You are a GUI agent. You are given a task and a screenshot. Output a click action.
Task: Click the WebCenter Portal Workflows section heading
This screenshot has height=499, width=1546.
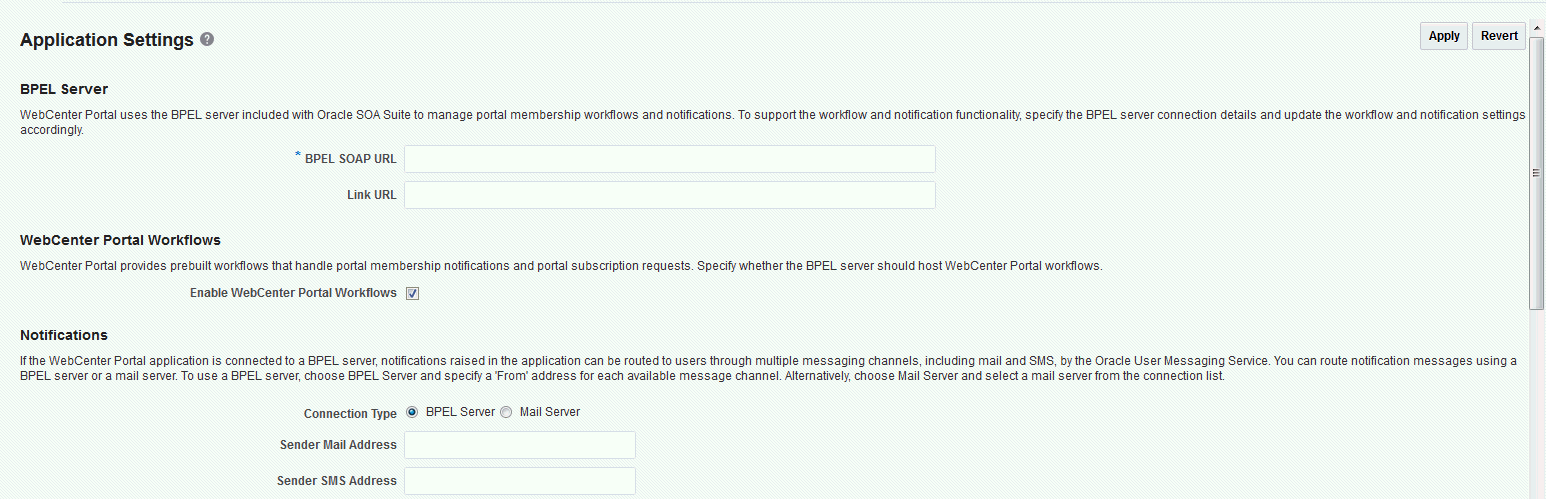click(x=120, y=240)
